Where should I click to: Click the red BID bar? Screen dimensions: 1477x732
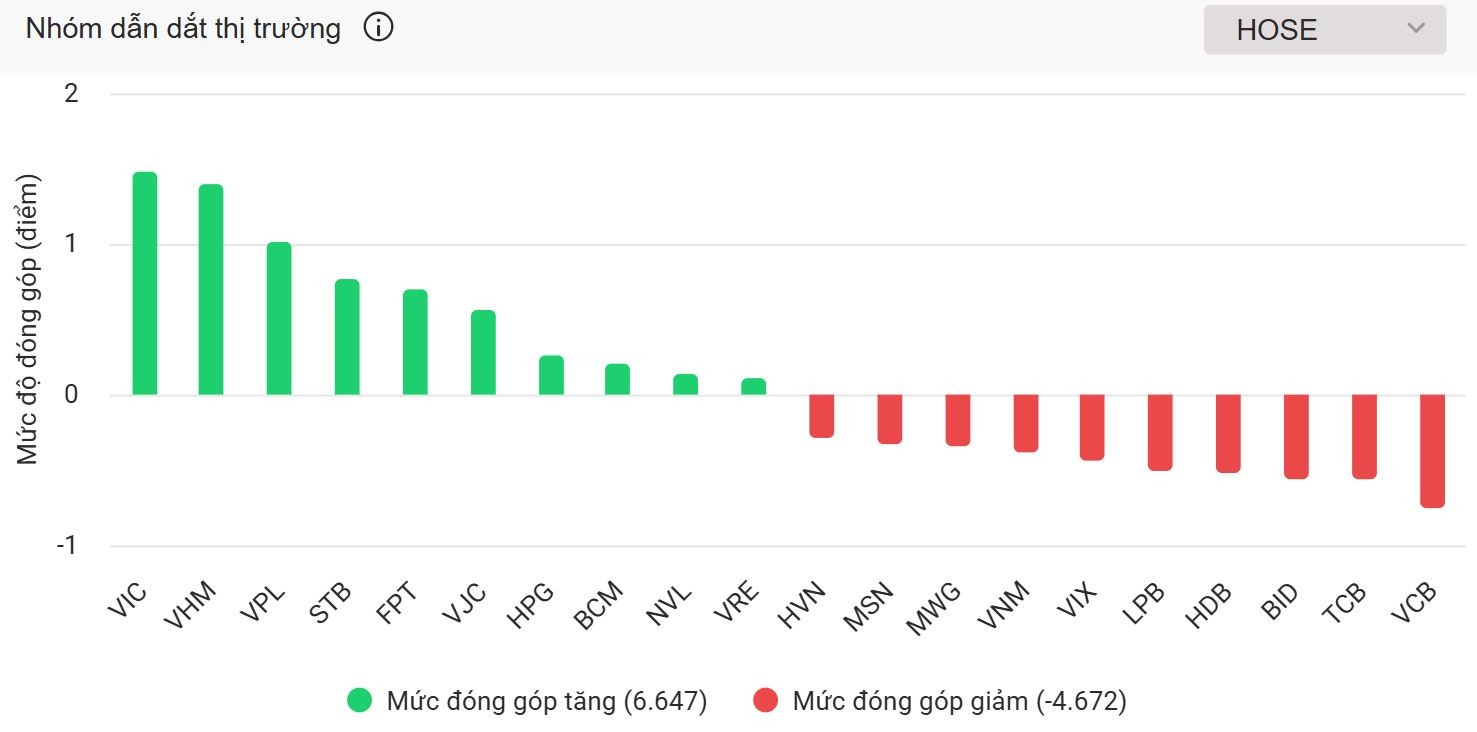[x=1296, y=437]
